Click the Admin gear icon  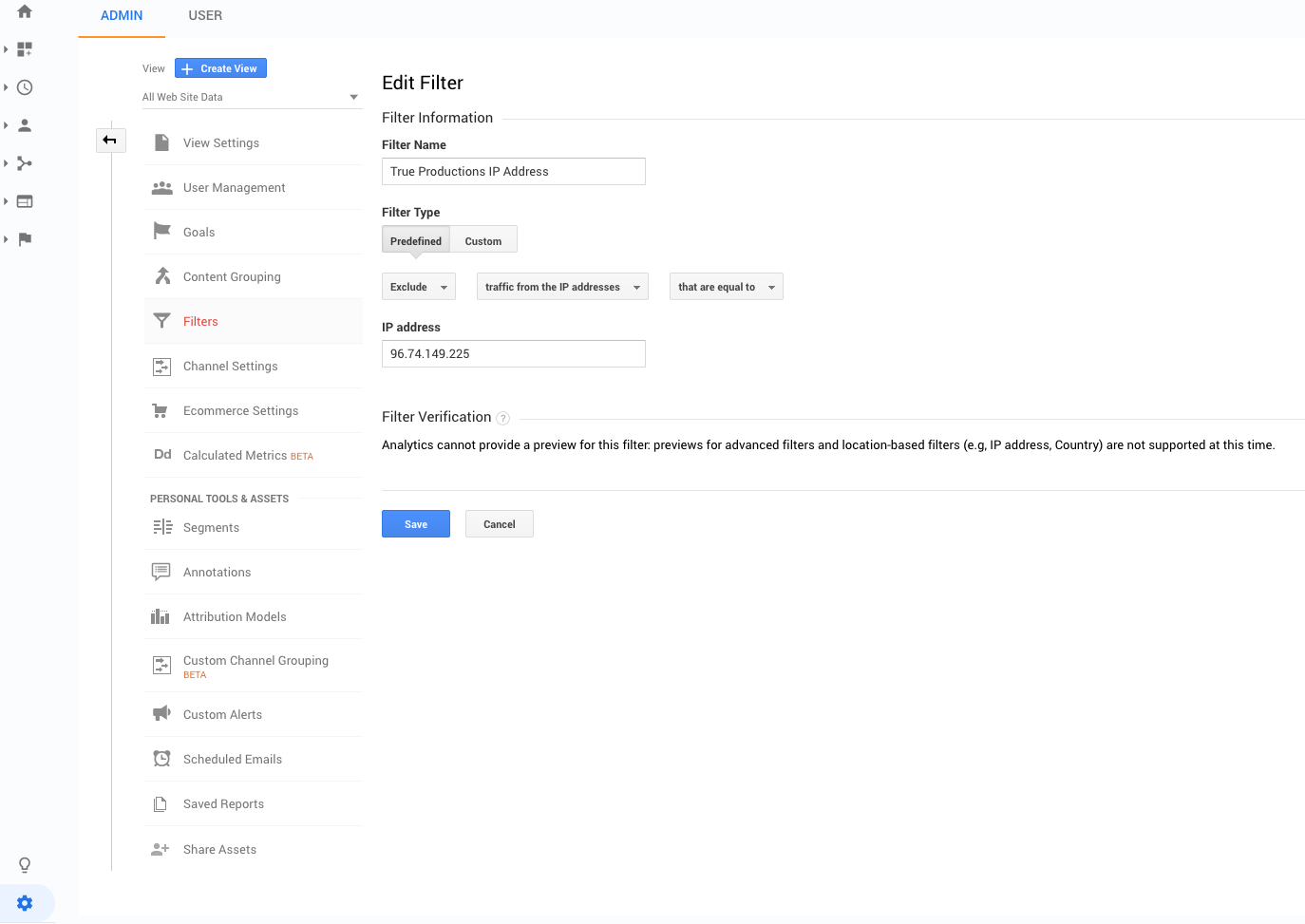tap(25, 903)
